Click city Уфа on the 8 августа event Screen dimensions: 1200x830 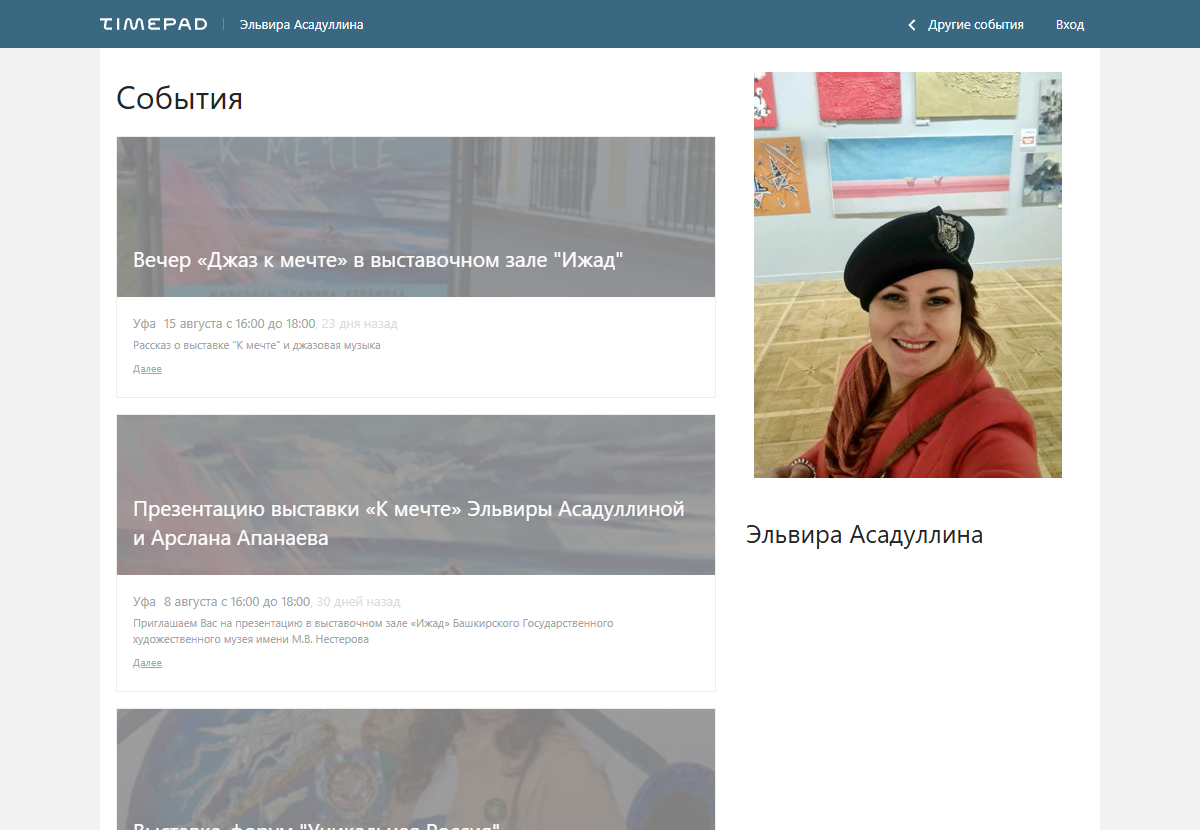(144, 602)
